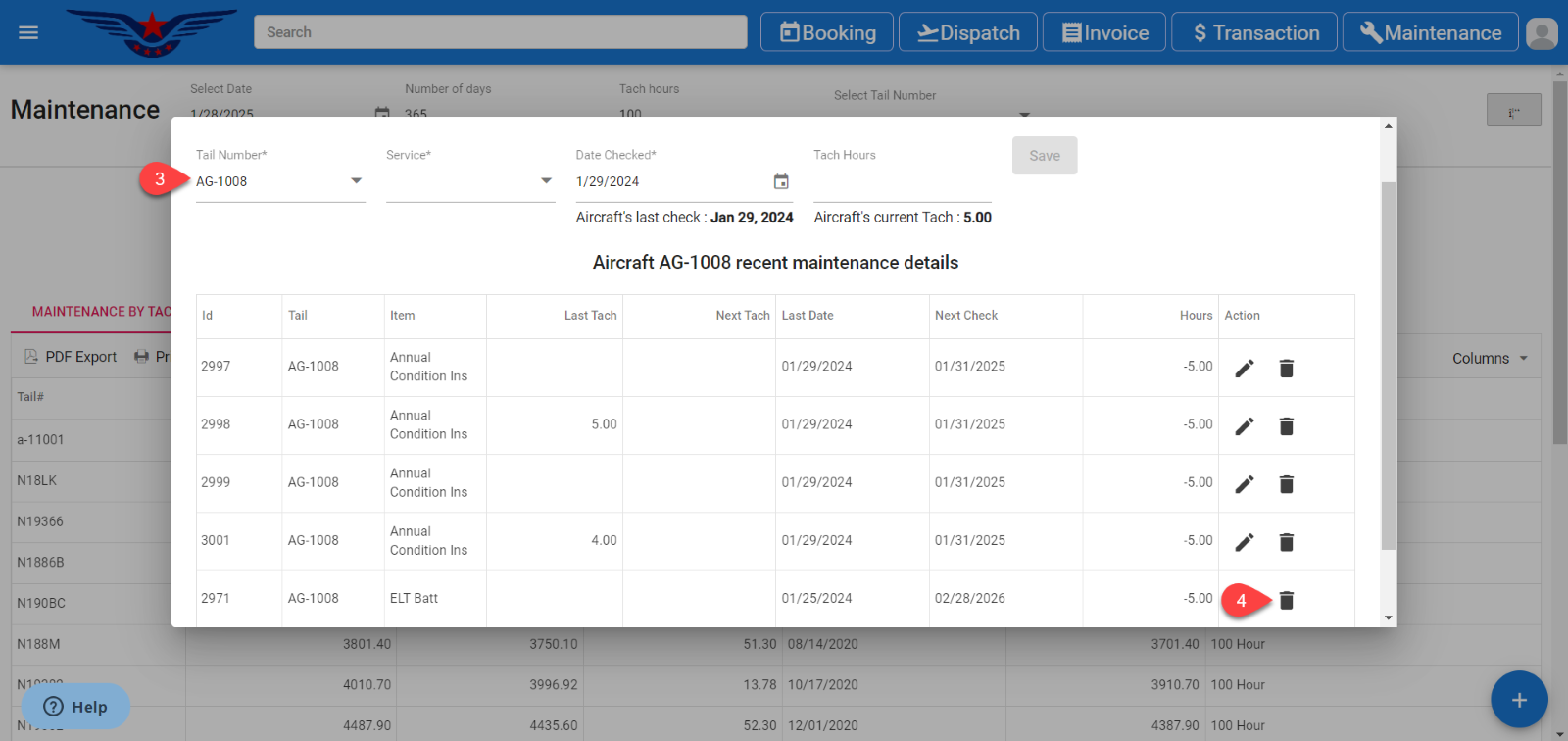The height and width of the screenshot is (741, 1568).
Task: Expand the Columns selector
Action: coord(1490,358)
